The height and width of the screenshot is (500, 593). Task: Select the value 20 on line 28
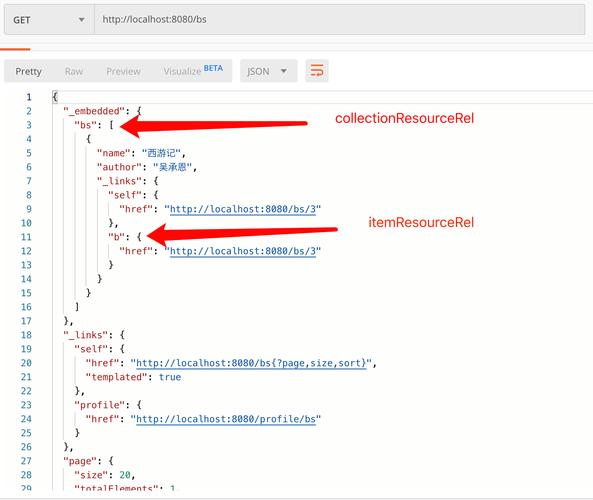click(125, 475)
